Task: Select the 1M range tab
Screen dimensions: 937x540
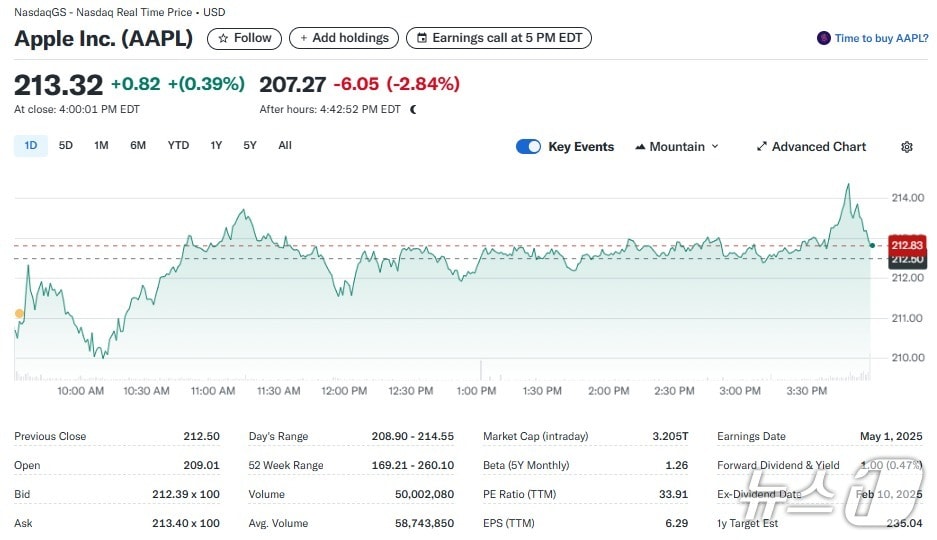Action: click(101, 146)
